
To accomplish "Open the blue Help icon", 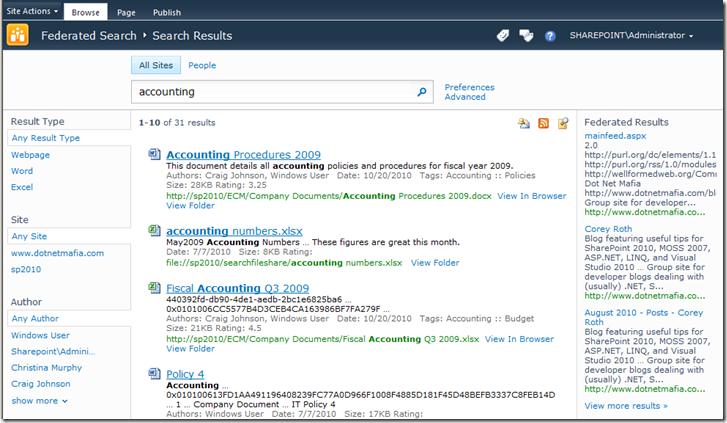I will (x=550, y=36).
